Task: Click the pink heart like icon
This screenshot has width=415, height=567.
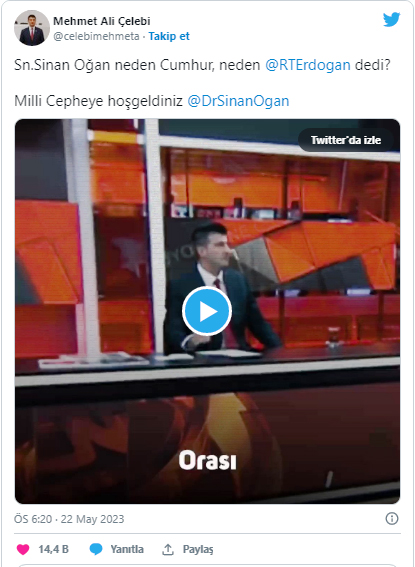Action: (x=23, y=549)
